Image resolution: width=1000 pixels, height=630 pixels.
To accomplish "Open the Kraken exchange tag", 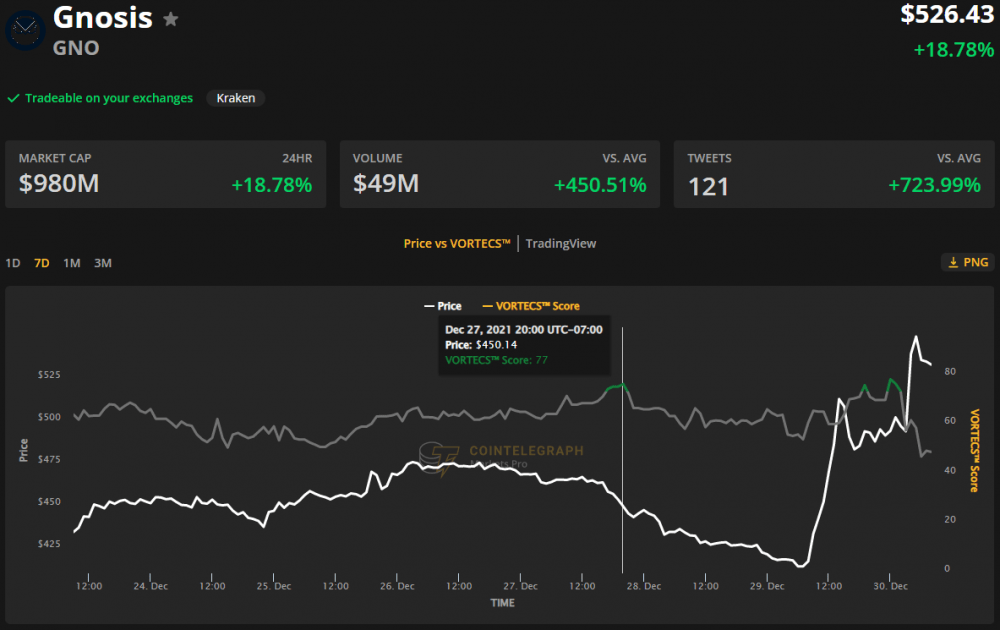I will pyautogui.click(x=235, y=98).
